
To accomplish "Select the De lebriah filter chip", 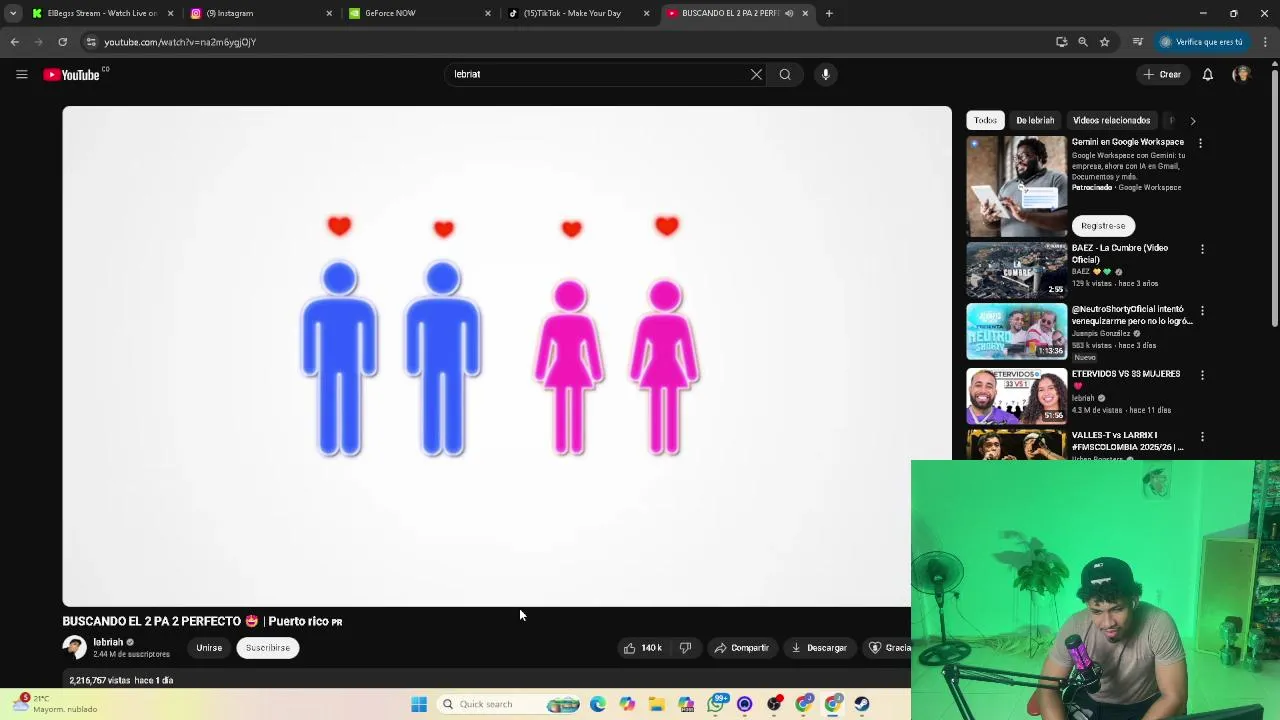I will click(x=1035, y=120).
